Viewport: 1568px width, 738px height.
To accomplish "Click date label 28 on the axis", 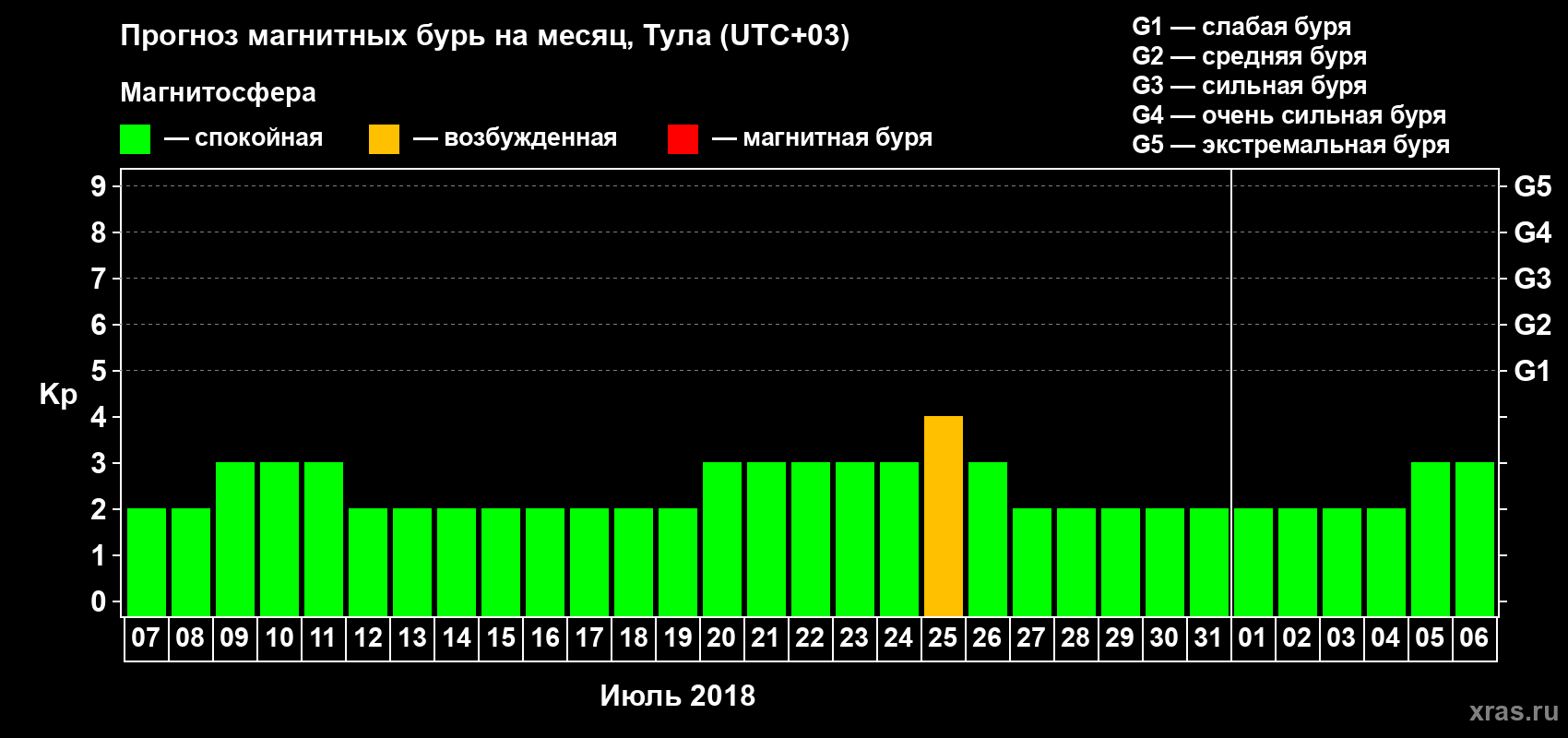I will pyautogui.click(x=1075, y=637).
